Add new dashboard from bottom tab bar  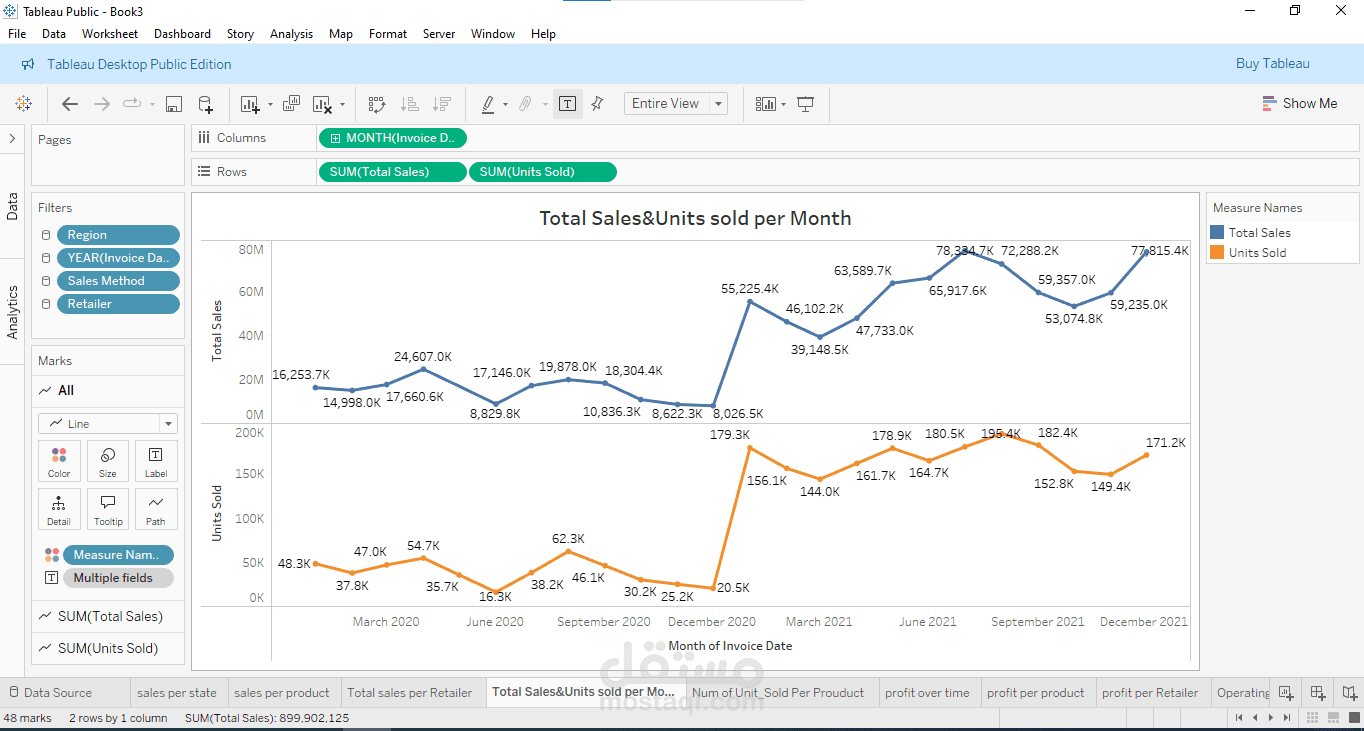click(x=1318, y=692)
